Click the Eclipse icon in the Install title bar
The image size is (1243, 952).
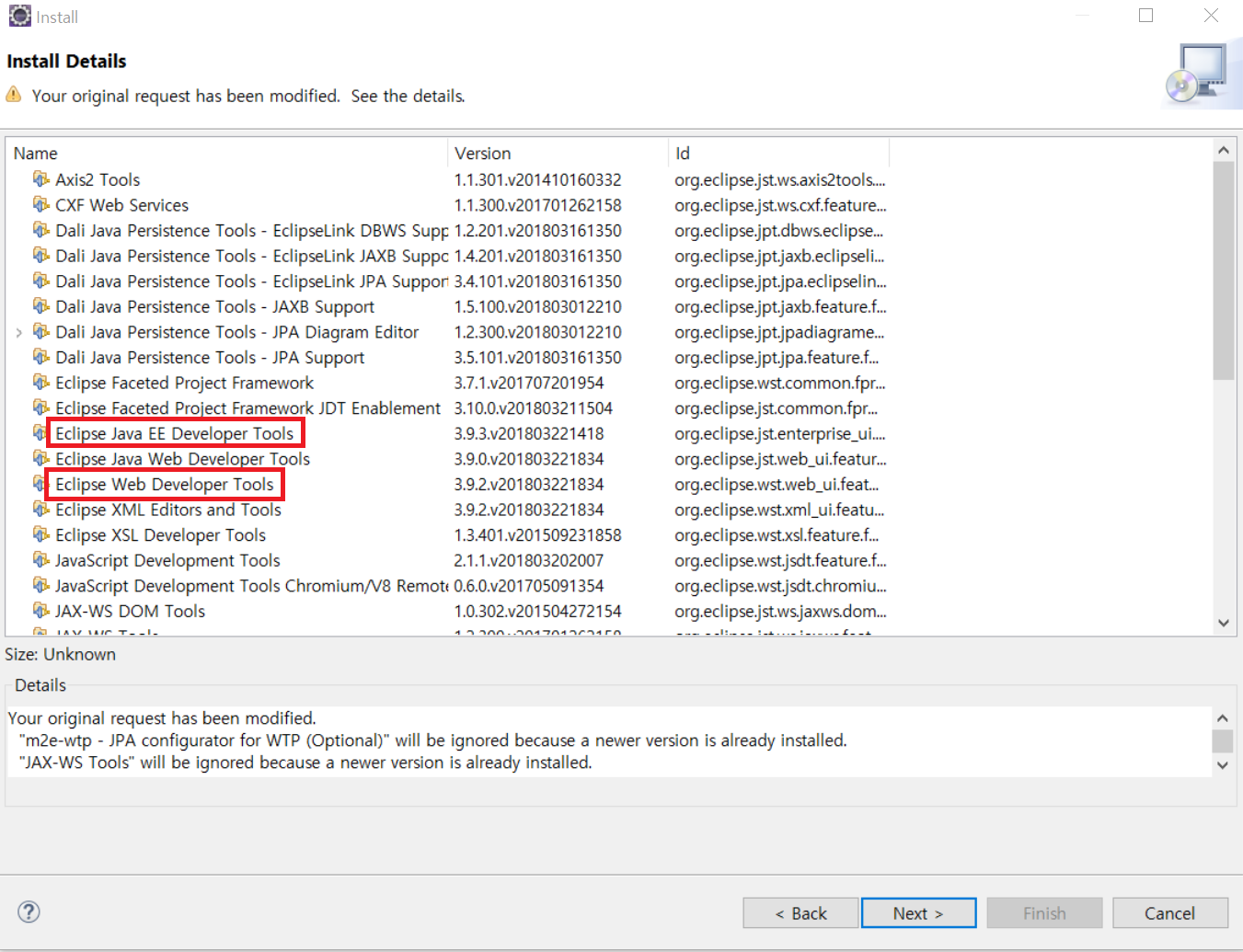(19, 16)
